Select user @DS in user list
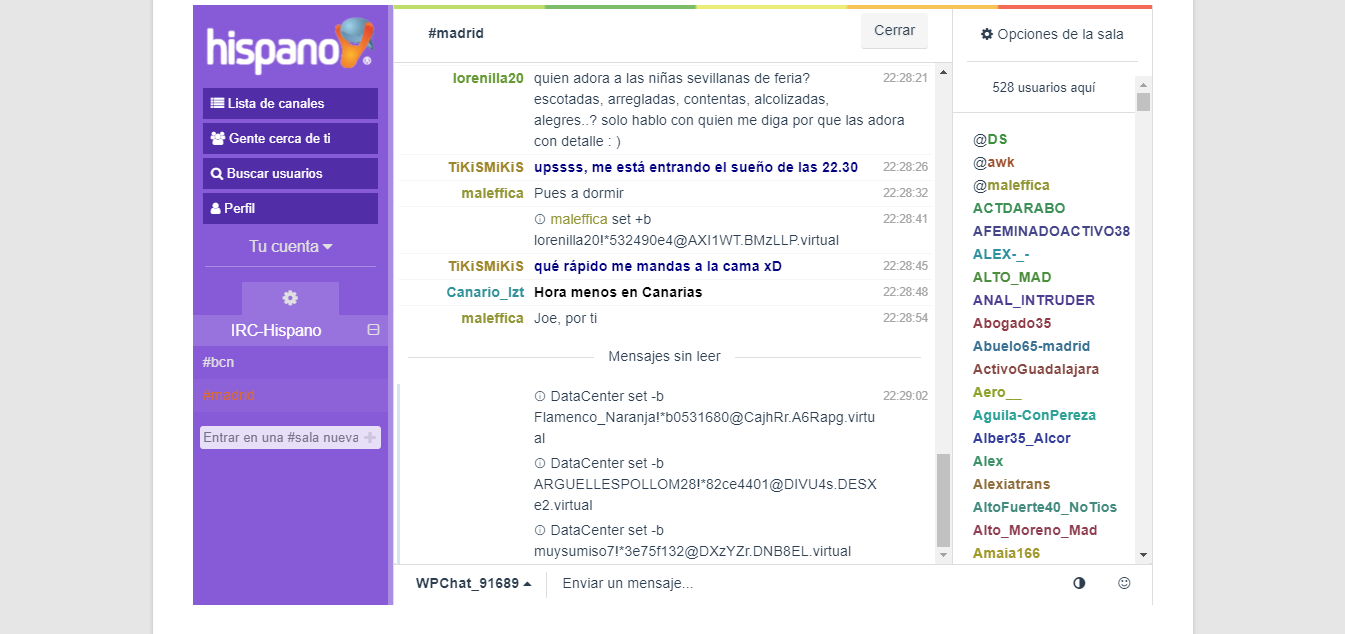1345x634 pixels. click(x=990, y=139)
